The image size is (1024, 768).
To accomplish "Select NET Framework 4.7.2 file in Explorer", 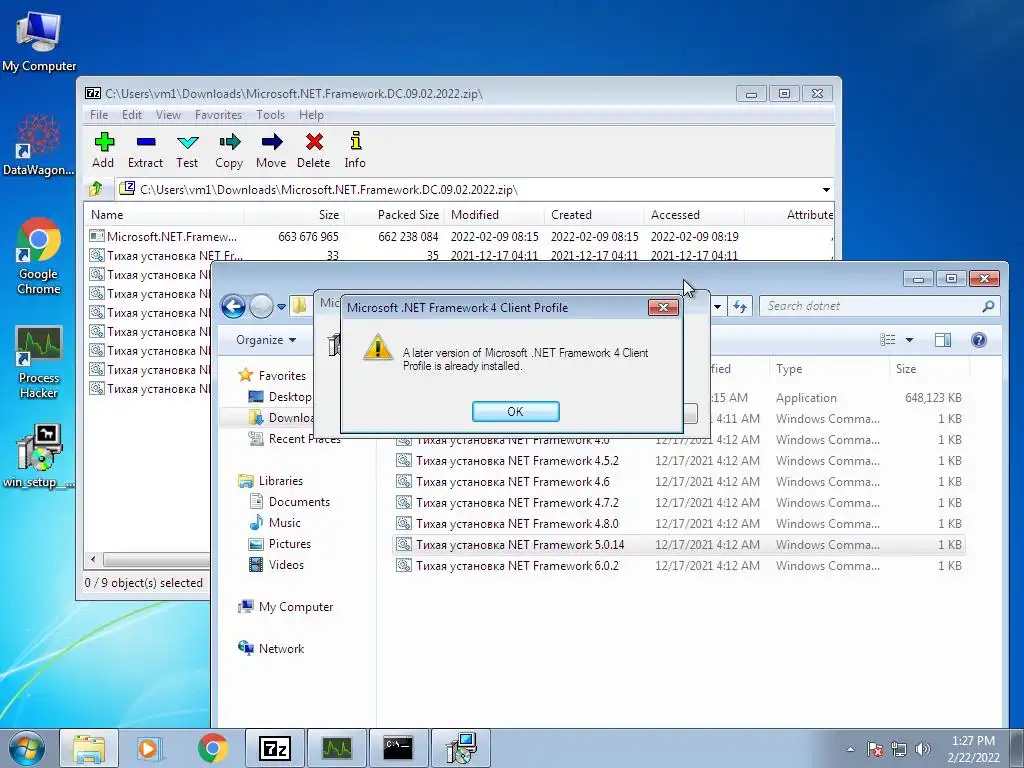I will point(679,502).
